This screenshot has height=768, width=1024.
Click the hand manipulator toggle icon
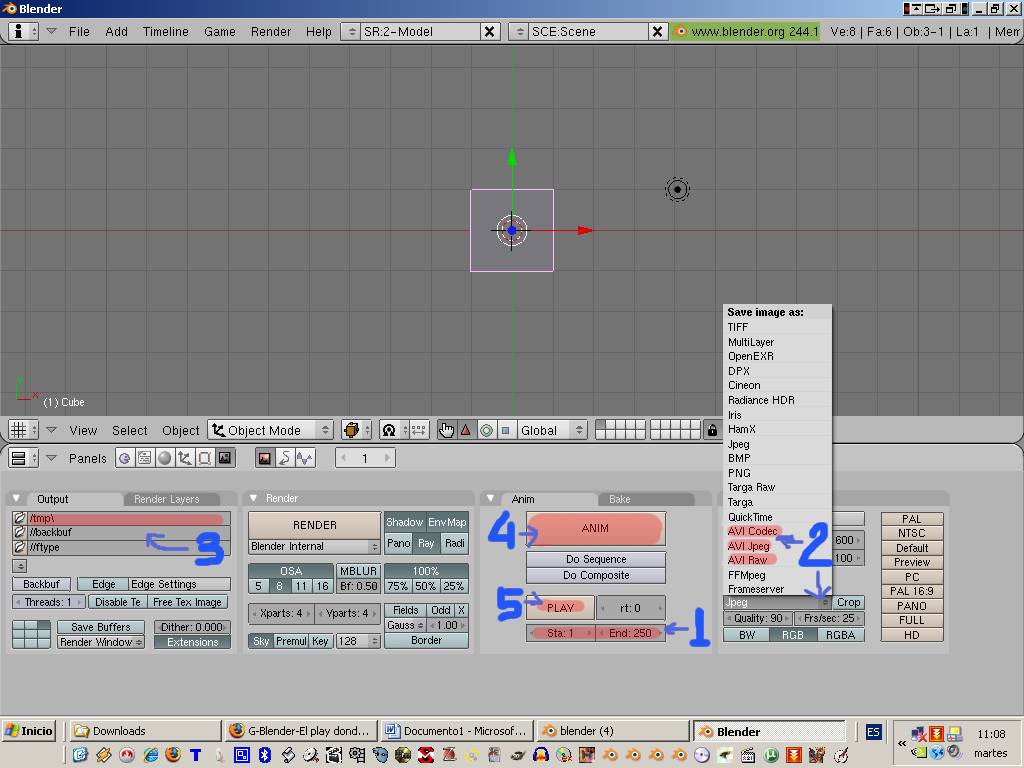pos(446,430)
